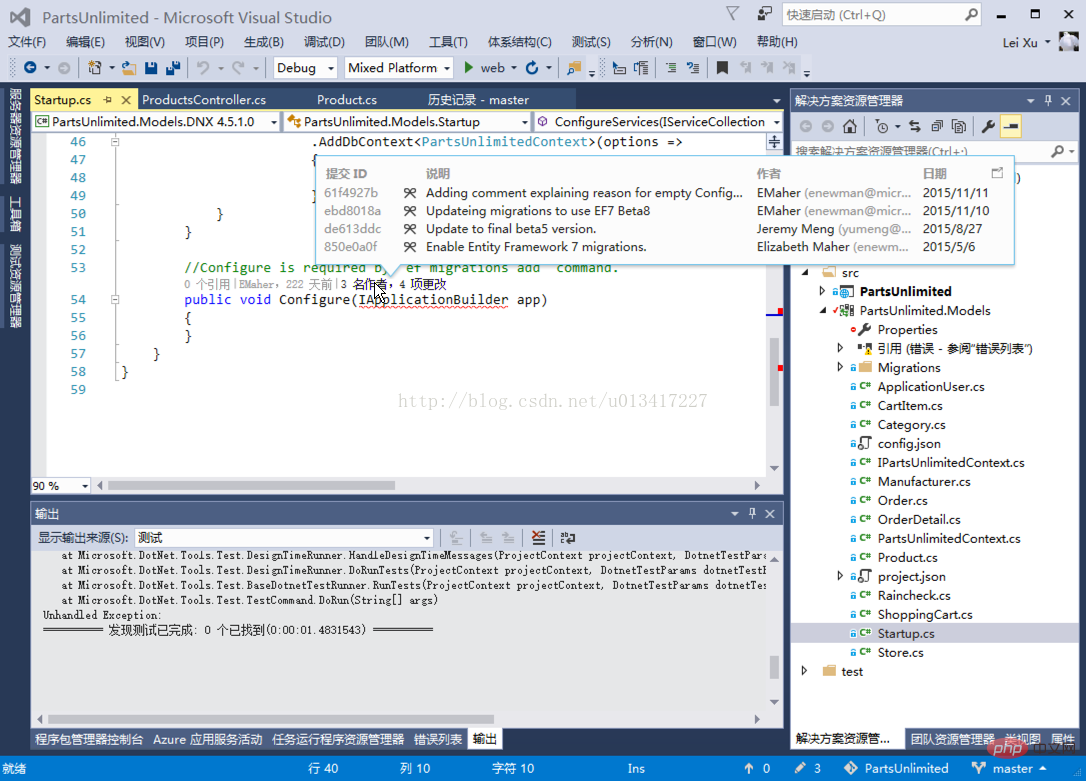Open the Debug configuration dropdown
This screenshot has height=781, width=1086.
(x=305, y=68)
